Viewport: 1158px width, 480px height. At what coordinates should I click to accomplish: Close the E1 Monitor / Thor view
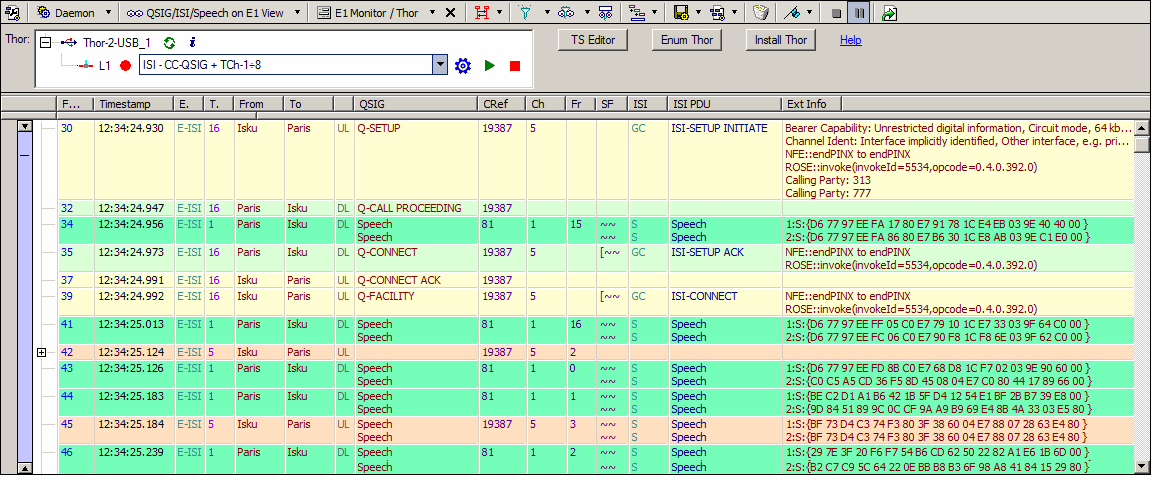coord(450,13)
